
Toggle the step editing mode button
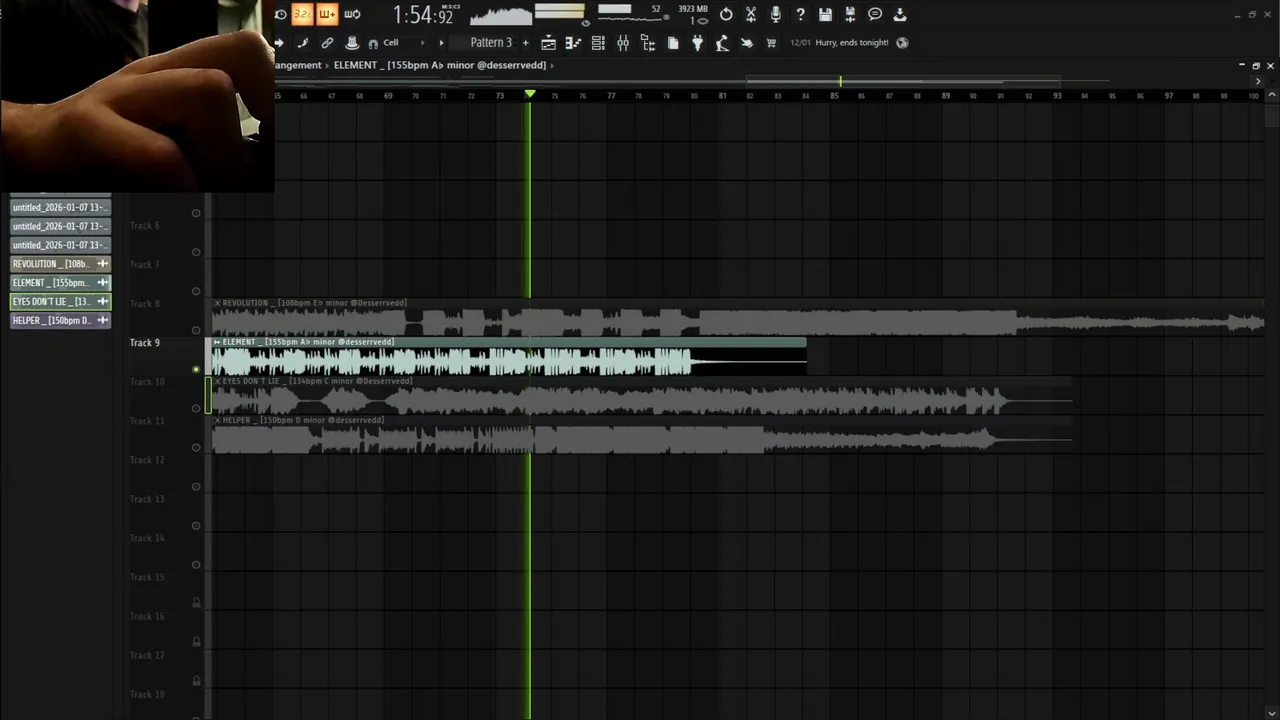click(327, 14)
